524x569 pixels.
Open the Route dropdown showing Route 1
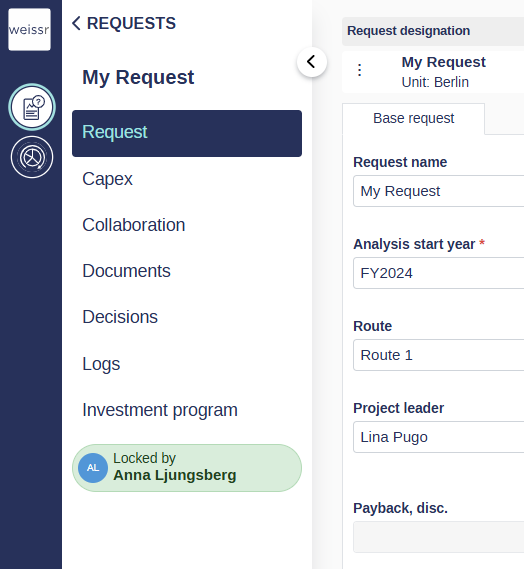tap(439, 355)
